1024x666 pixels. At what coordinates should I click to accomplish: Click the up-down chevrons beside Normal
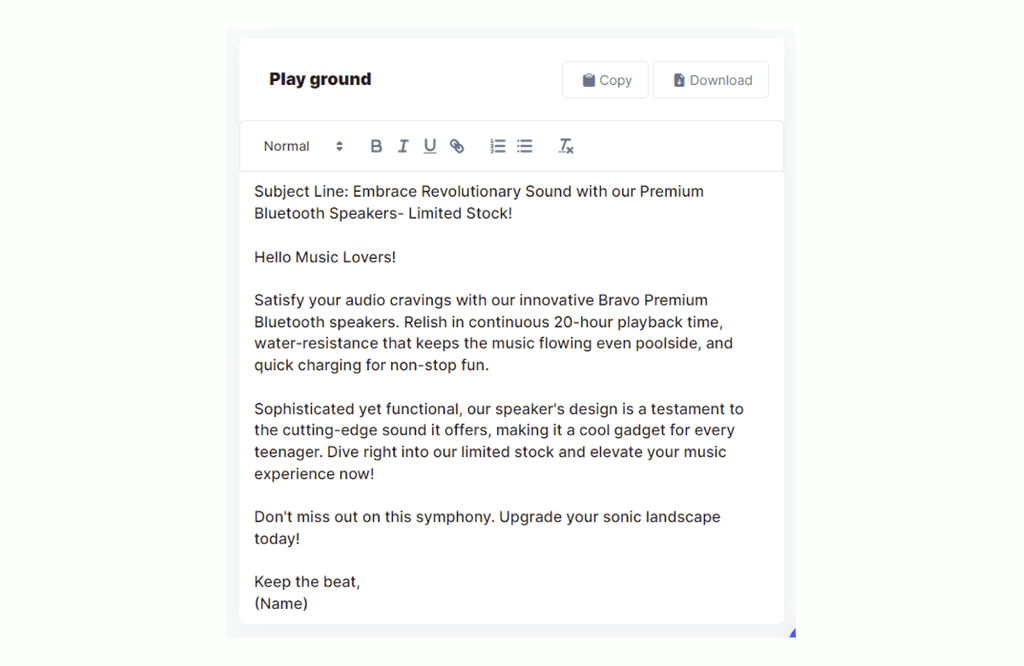[339, 146]
